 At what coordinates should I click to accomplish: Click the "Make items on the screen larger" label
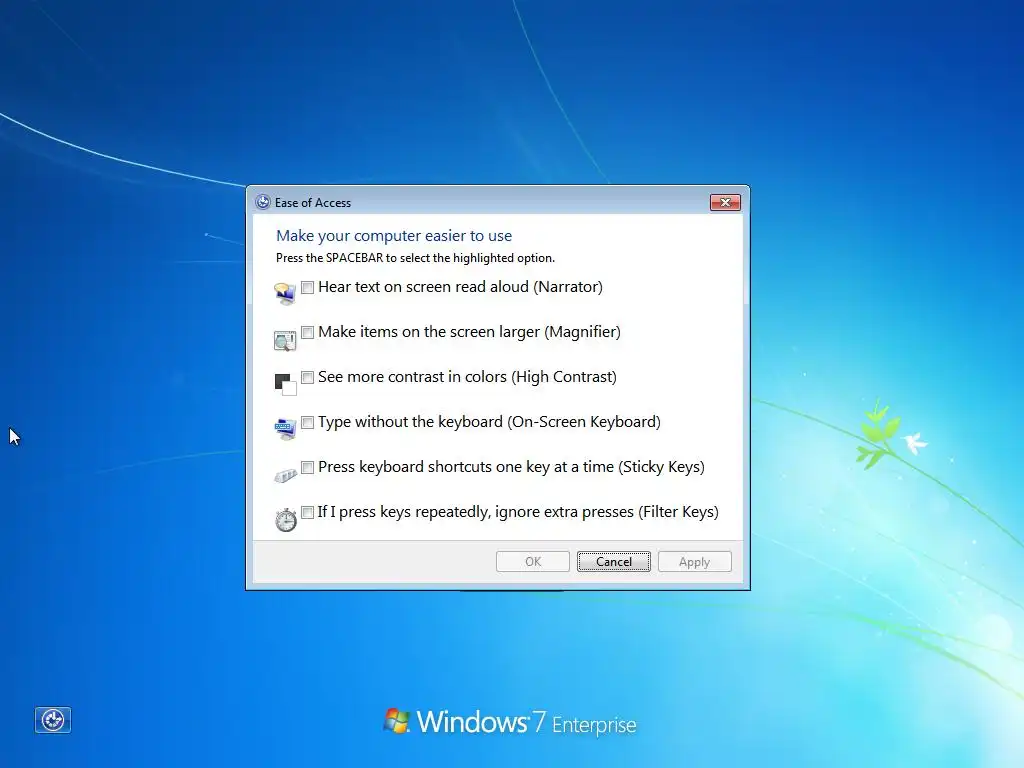click(470, 332)
